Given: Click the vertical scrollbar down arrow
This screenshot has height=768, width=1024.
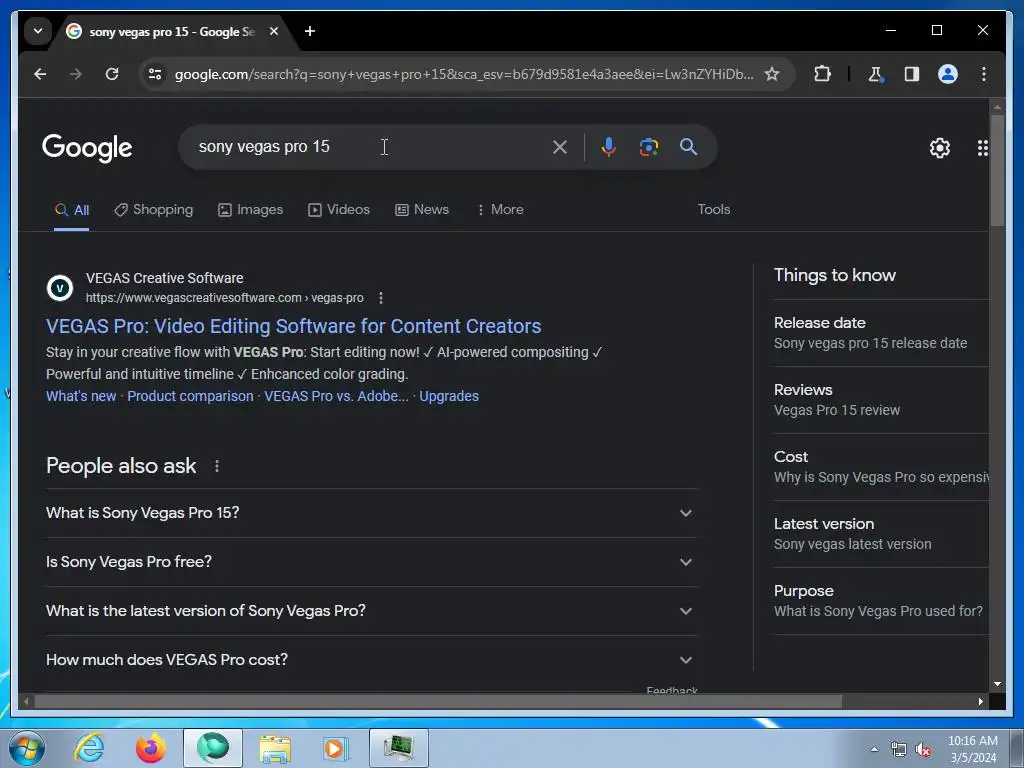Looking at the screenshot, I should [997, 684].
